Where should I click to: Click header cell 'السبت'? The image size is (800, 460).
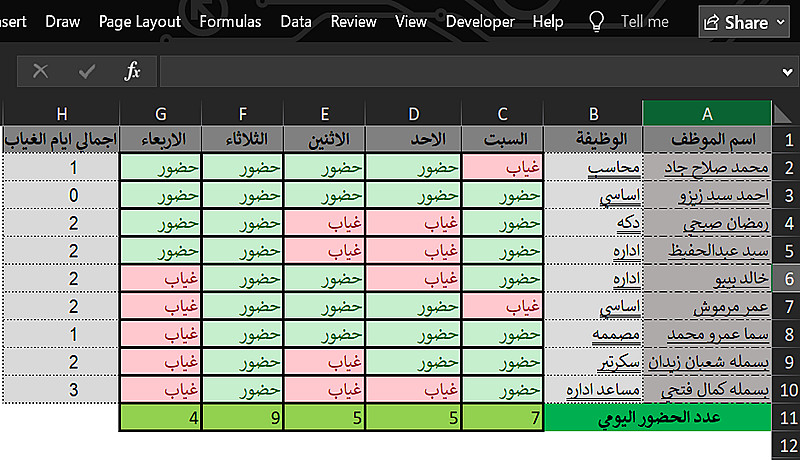503,140
